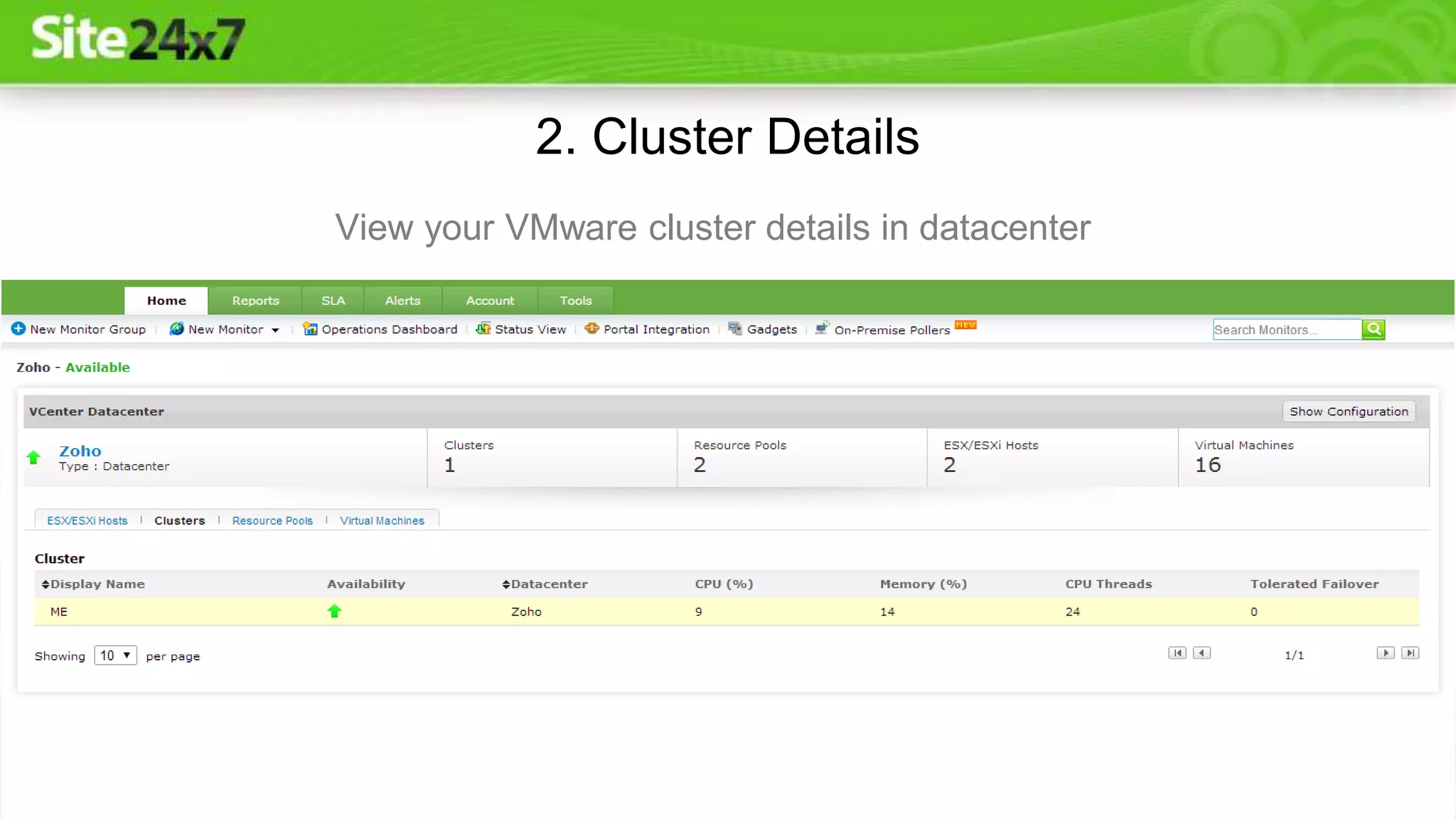Go to previous page pagination button
1456x819 pixels.
click(1201, 653)
